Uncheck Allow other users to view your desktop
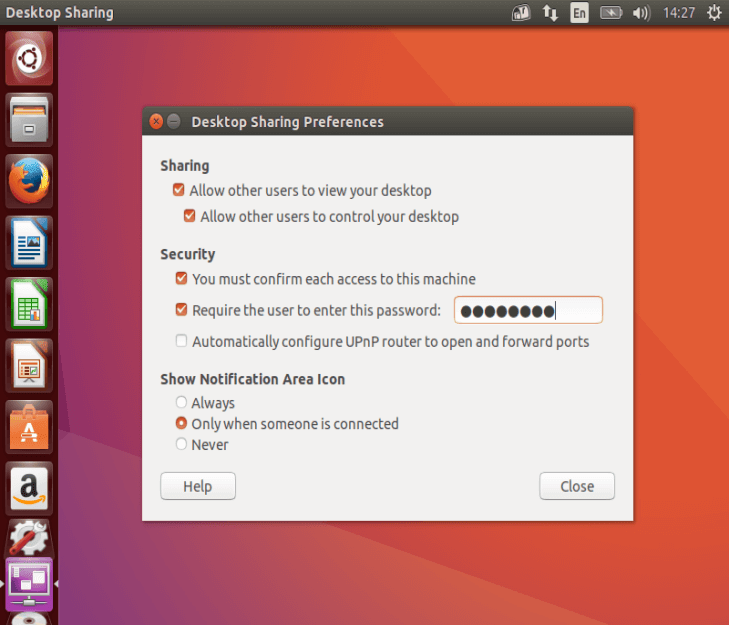The width and height of the screenshot is (729, 625). (x=179, y=190)
